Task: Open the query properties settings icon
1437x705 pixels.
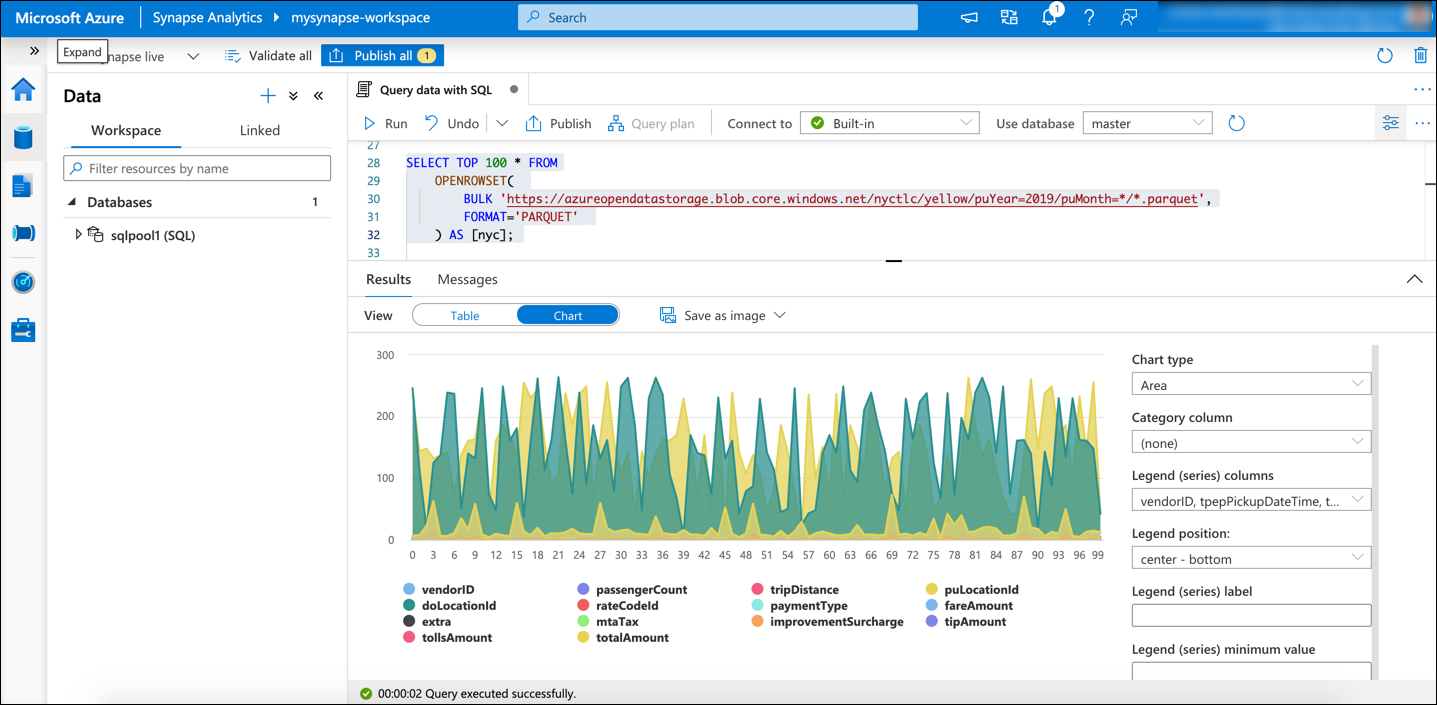Action: point(1390,123)
